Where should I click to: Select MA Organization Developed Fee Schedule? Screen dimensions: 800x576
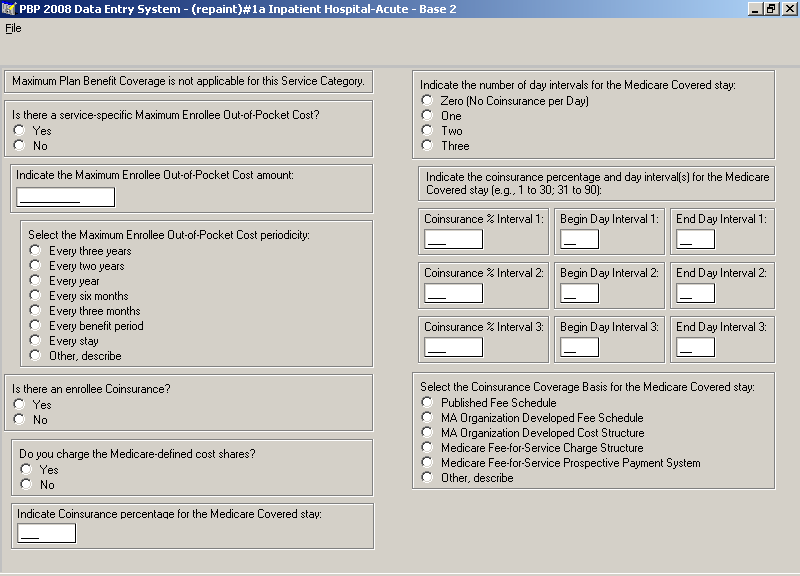(x=428, y=417)
